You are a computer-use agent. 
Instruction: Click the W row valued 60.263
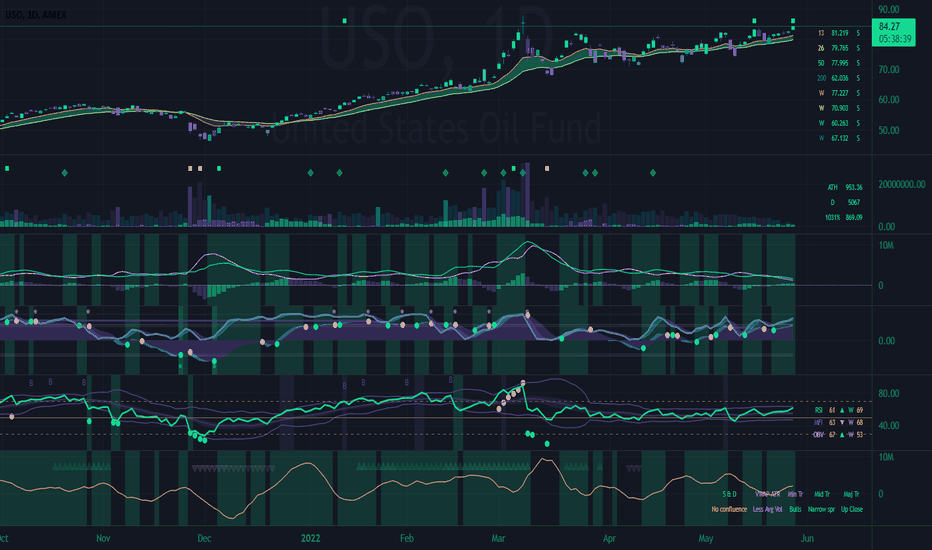click(839, 123)
